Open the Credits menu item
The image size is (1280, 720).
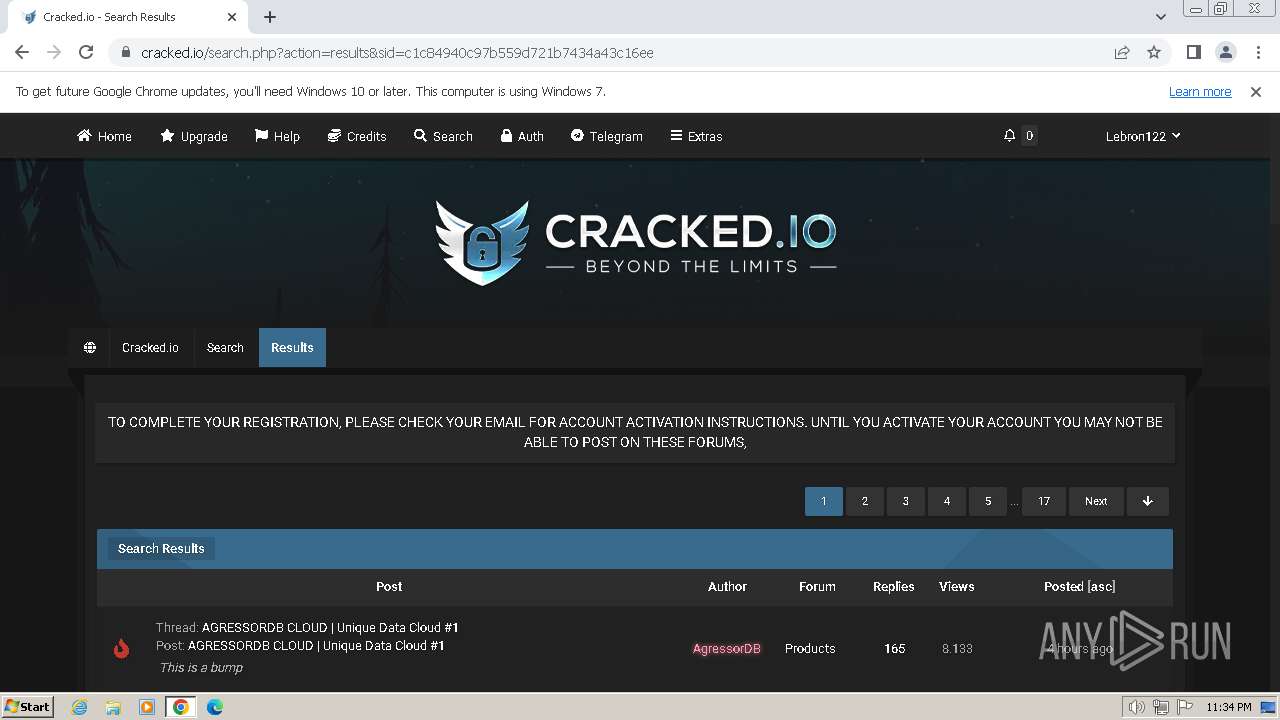357,136
